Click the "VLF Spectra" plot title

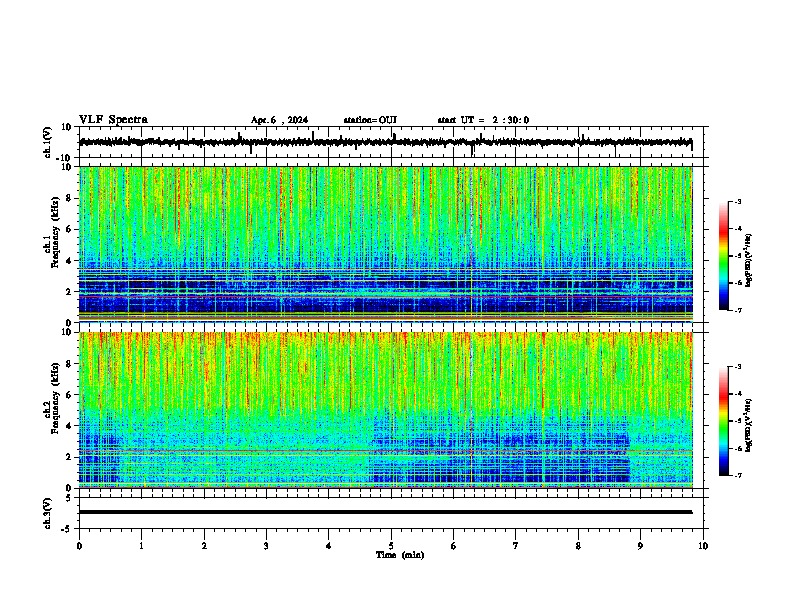point(113,120)
